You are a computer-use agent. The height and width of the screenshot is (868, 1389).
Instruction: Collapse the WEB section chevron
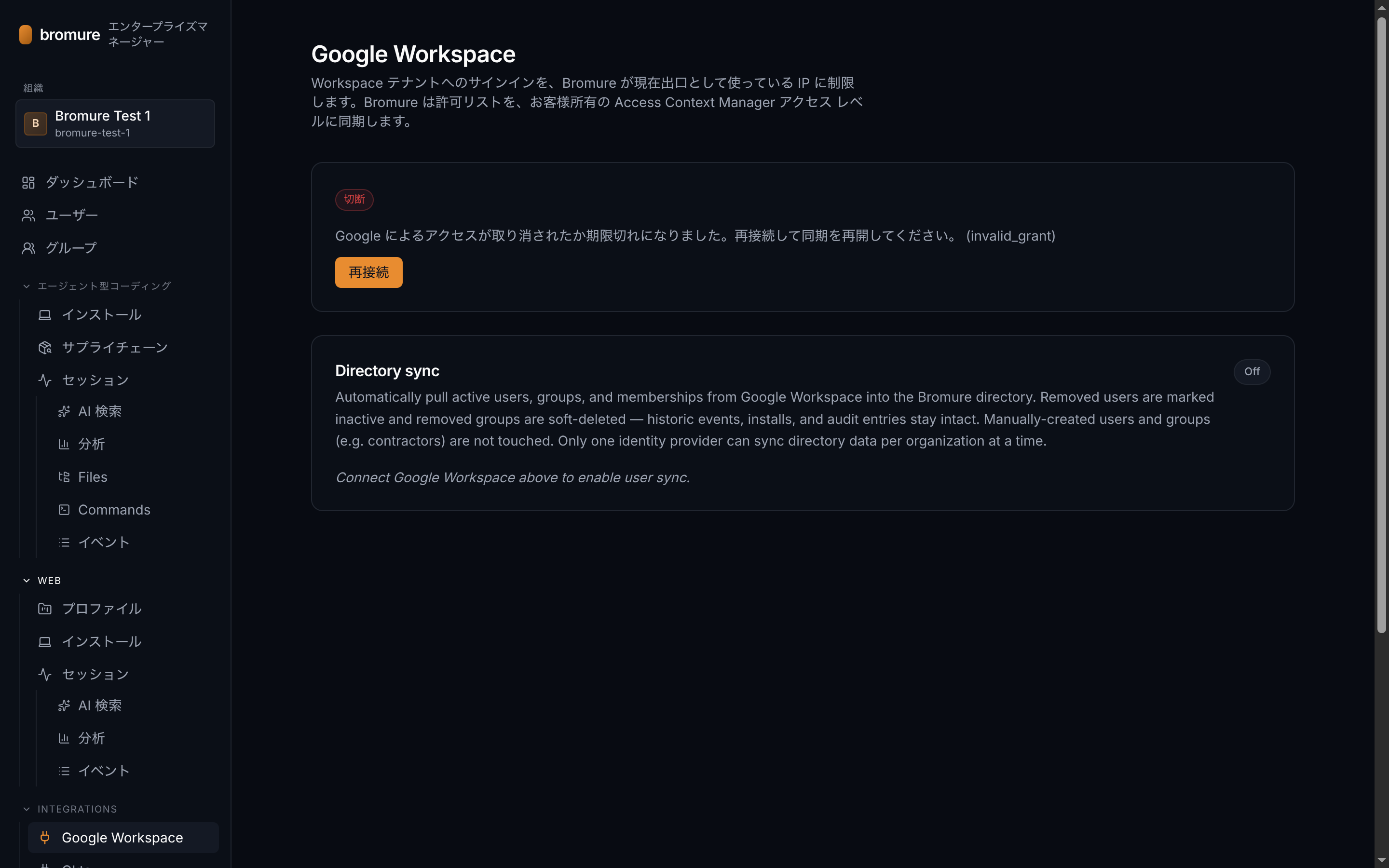pyautogui.click(x=27, y=581)
